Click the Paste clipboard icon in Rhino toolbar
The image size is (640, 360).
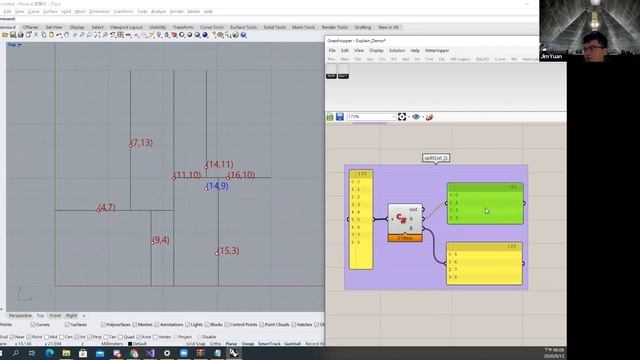pyautogui.click(x=51, y=35)
